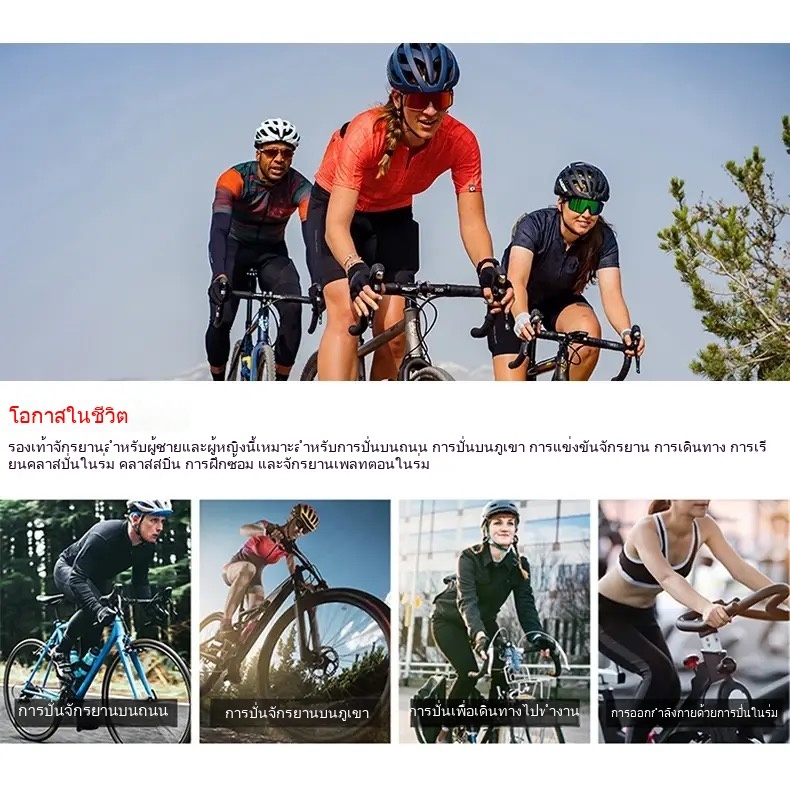Open the commuter cycling thumbnail with woman
Image resolution: width=790 pixels, height=790 pixels.
click(494, 621)
